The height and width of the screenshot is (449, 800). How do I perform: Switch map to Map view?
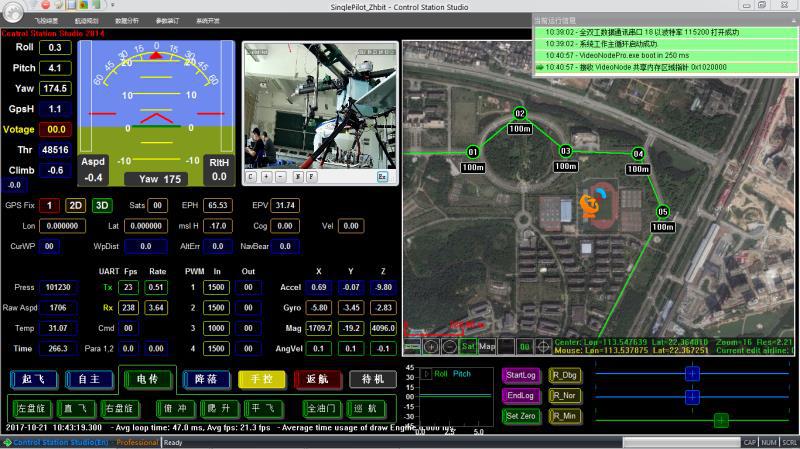point(487,346)
